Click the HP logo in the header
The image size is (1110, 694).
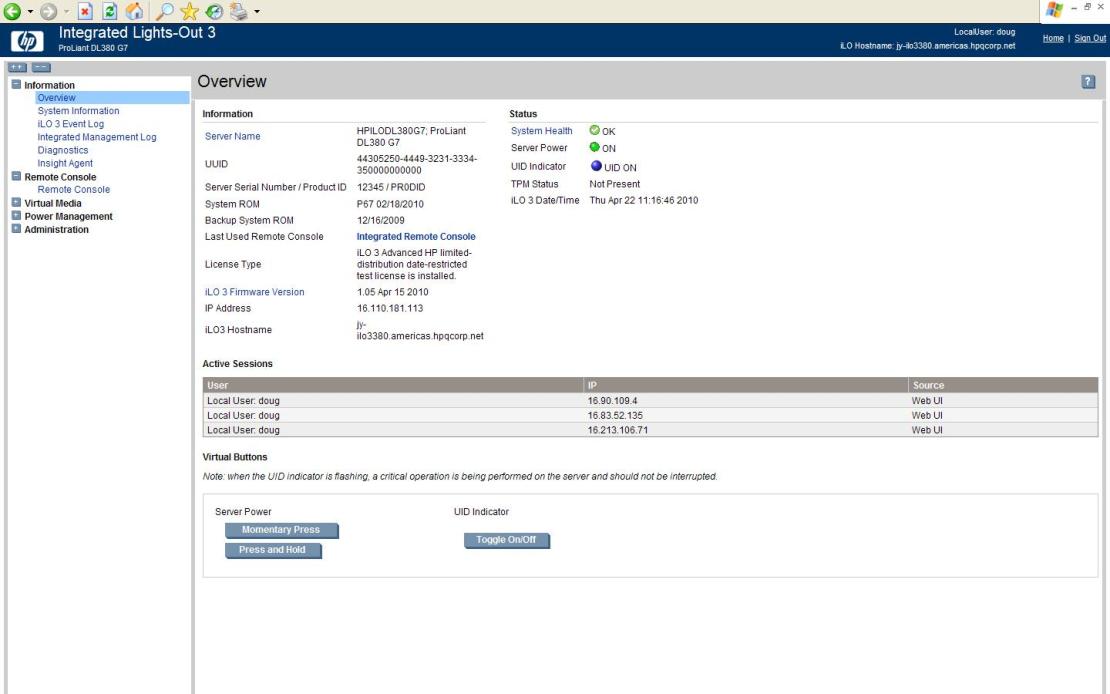pos(27,41)
